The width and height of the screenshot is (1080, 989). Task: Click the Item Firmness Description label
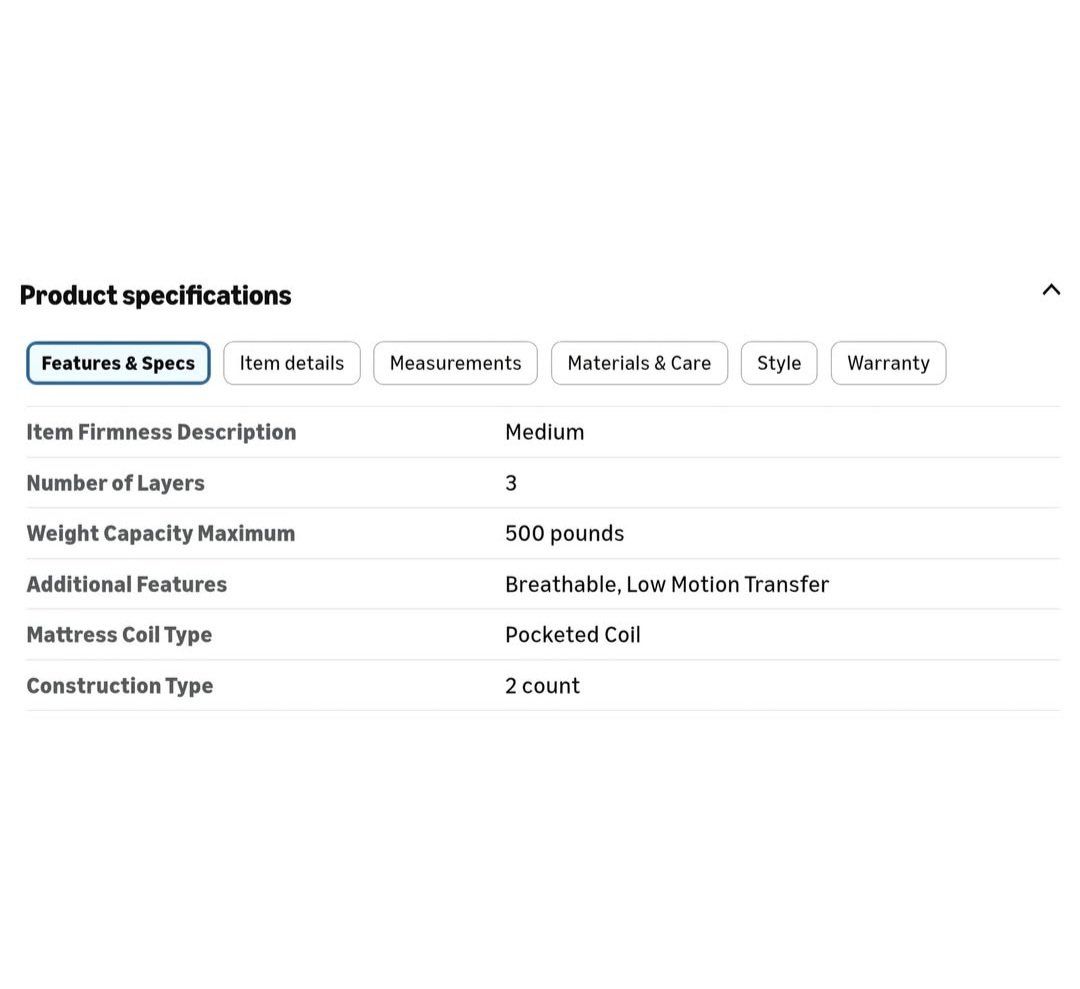(161, 432)
